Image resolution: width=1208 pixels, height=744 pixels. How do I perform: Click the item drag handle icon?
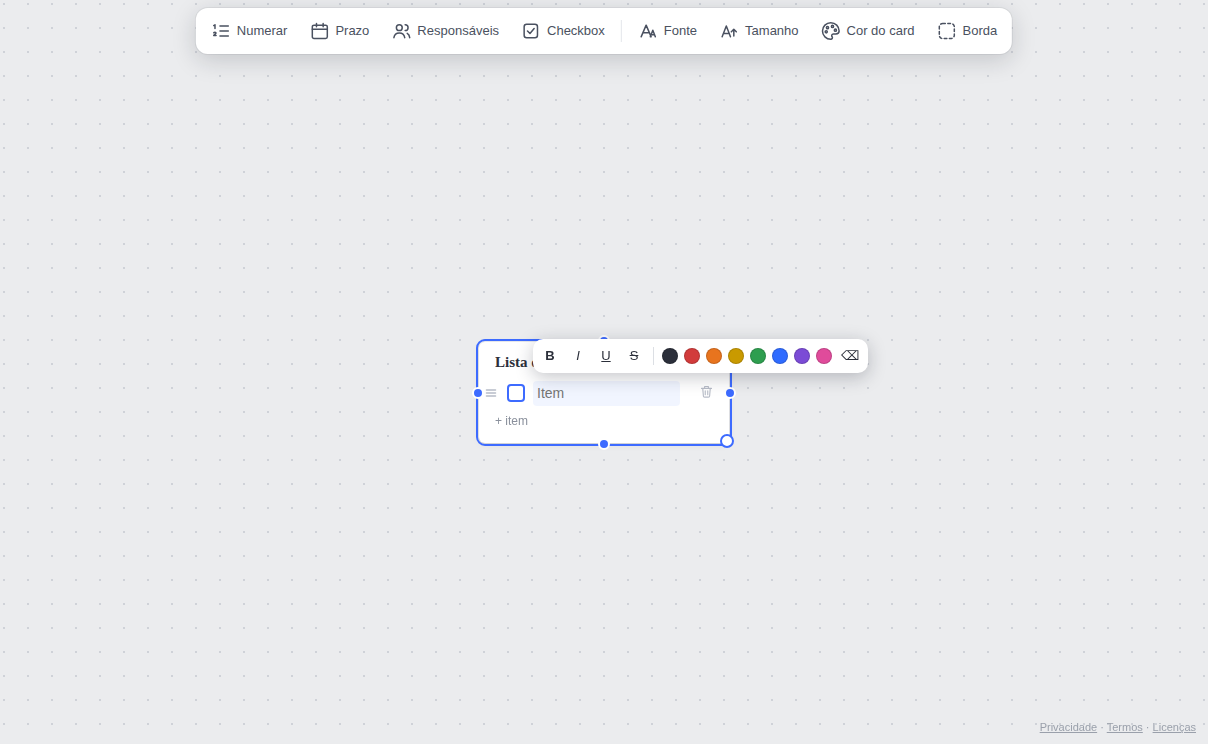[x=491, y=393]
